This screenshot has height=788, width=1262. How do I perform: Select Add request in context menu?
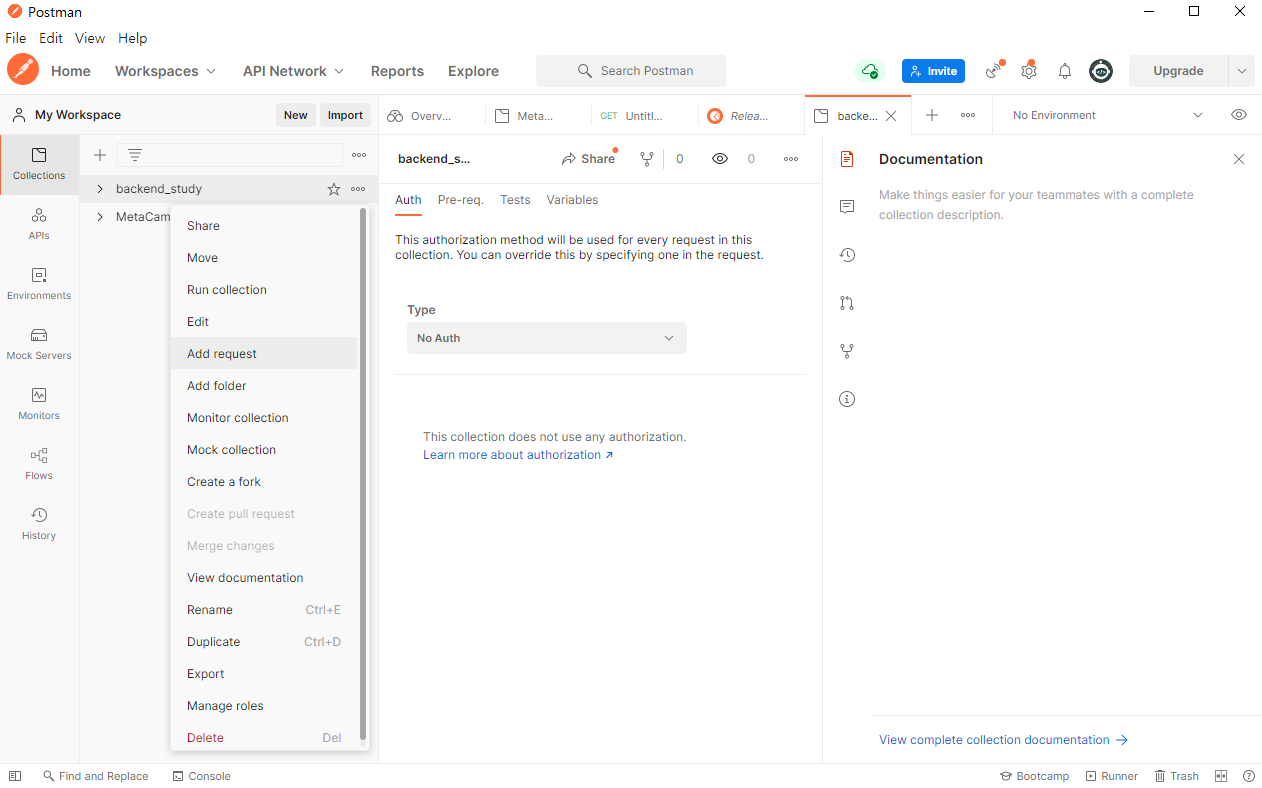pos(264,354)
